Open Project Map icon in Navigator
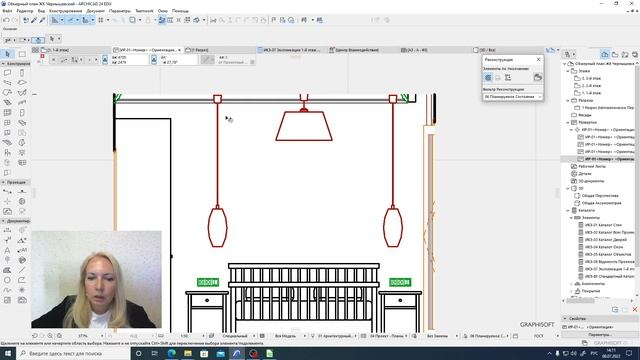Image resolution: width=640 pixels, height=360 pixels. [x=605, y=54]
